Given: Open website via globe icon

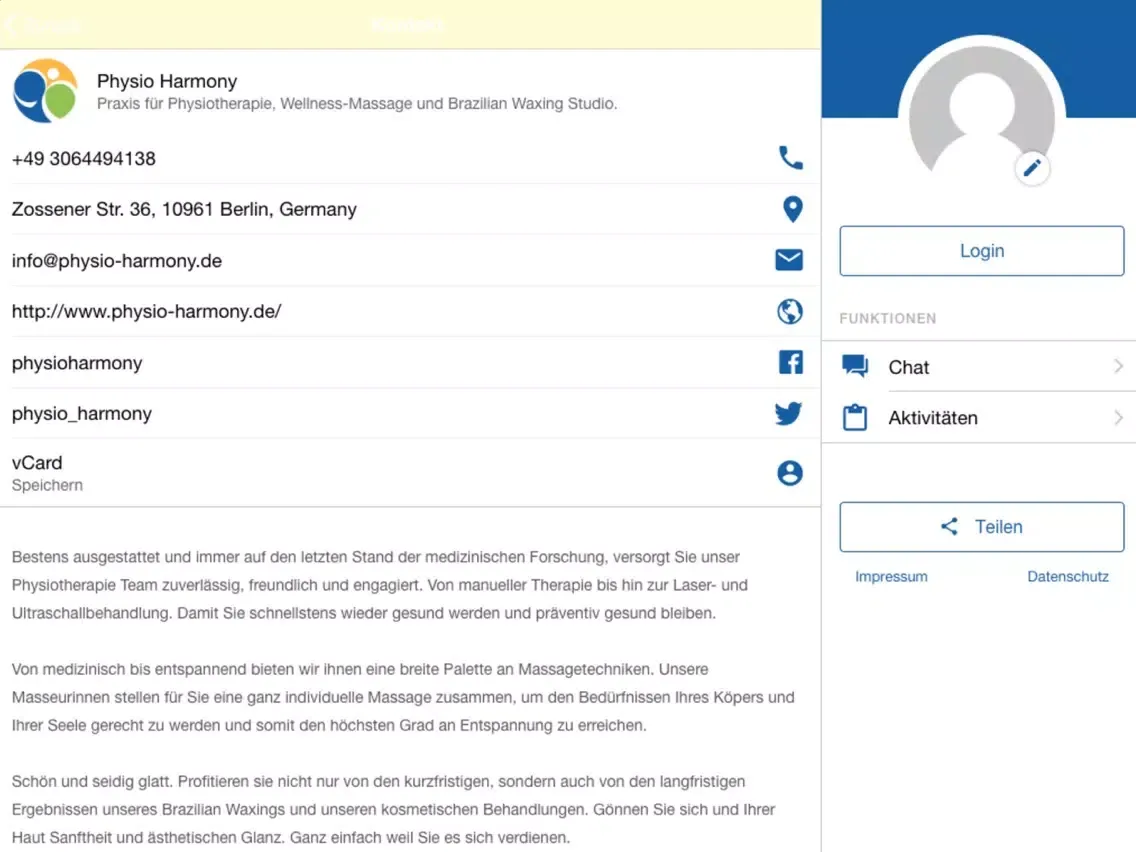Looking at the screenshot, I should [790, 312].
